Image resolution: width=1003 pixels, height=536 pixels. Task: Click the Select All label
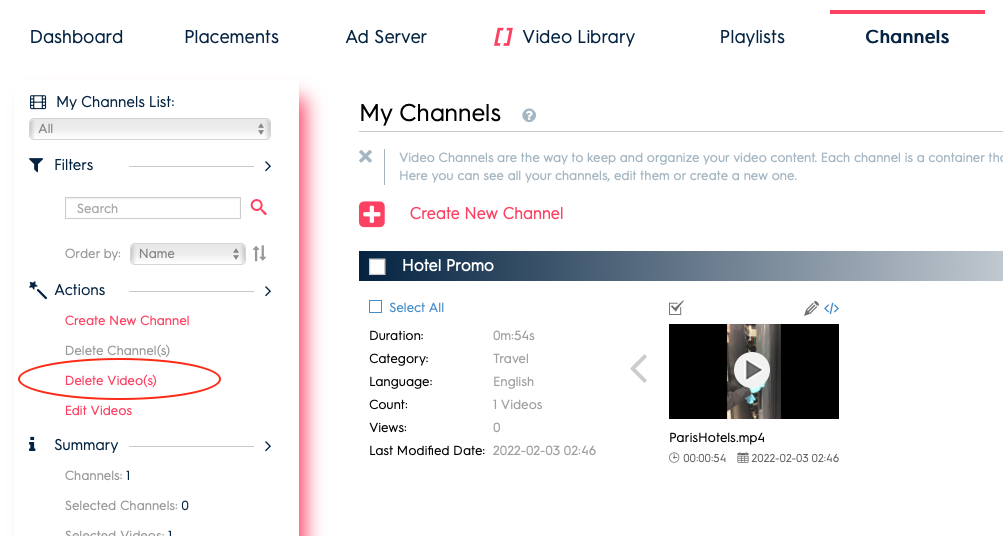tap(416, 308)
